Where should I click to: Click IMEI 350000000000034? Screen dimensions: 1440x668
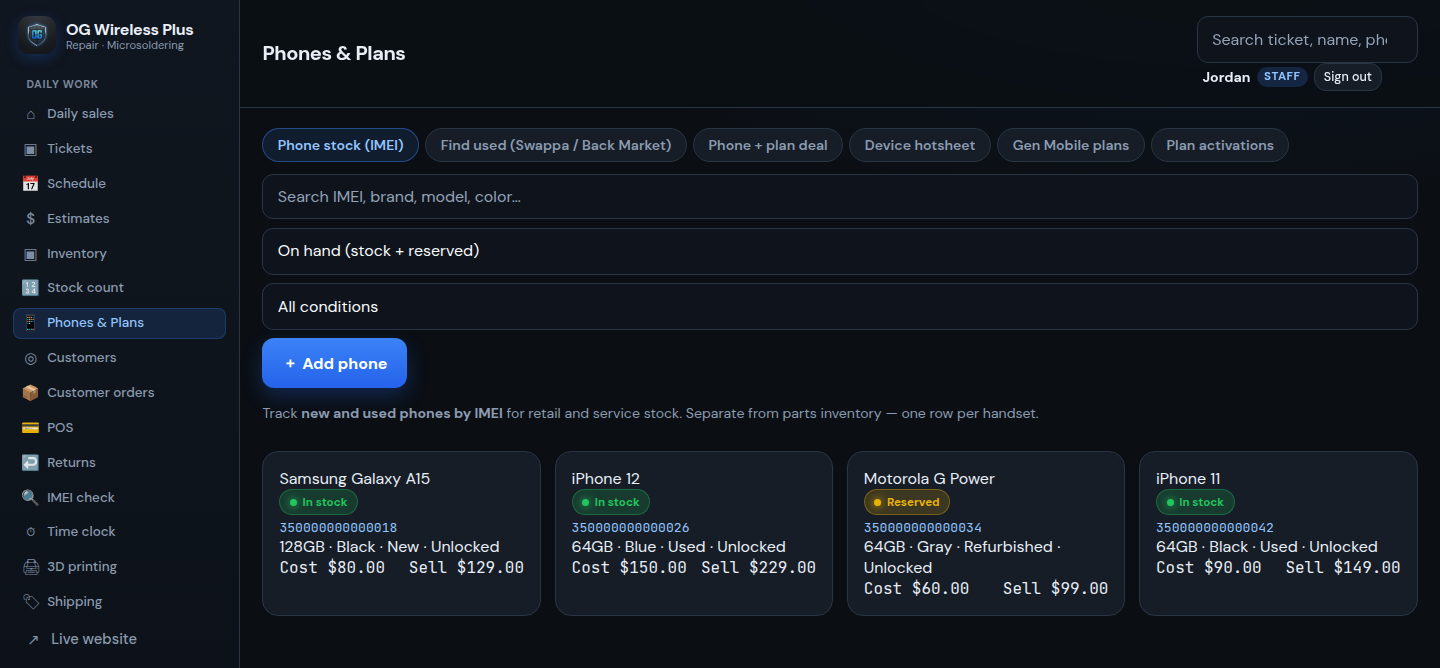tap(923, 528)
